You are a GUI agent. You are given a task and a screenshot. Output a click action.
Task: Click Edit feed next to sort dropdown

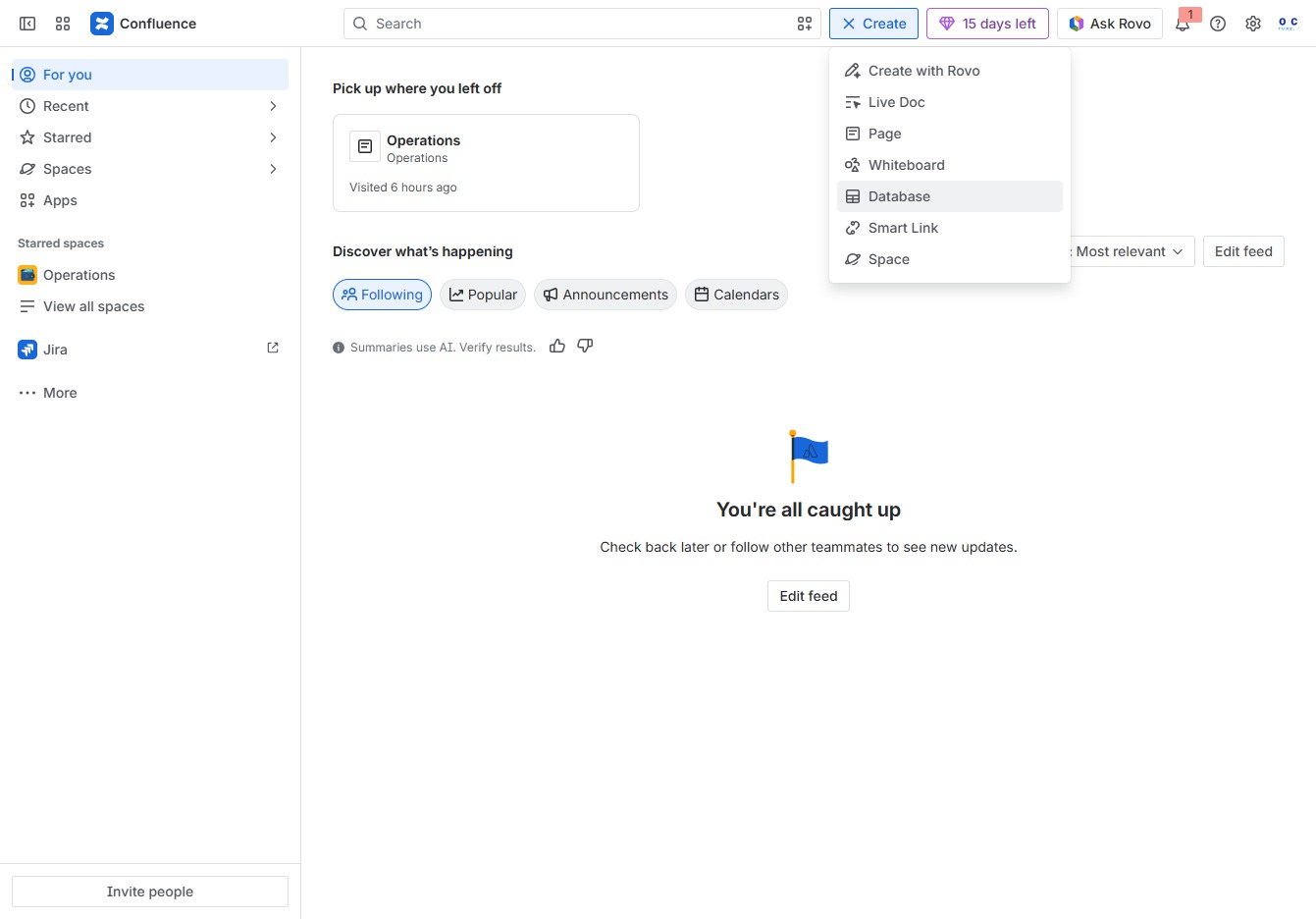pos(1243,251)
